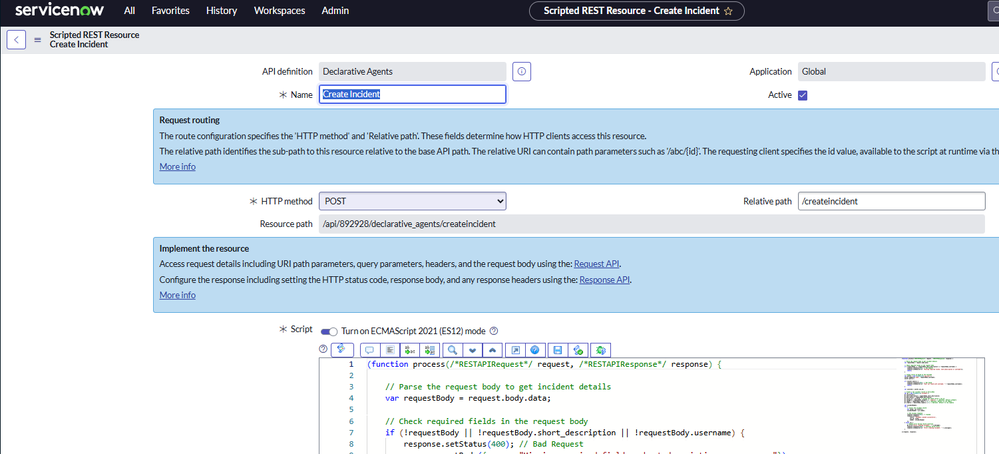The width and height of the screenshot is (999, 454).
Task: Click the API definition info icon
Action: (521, 71)
